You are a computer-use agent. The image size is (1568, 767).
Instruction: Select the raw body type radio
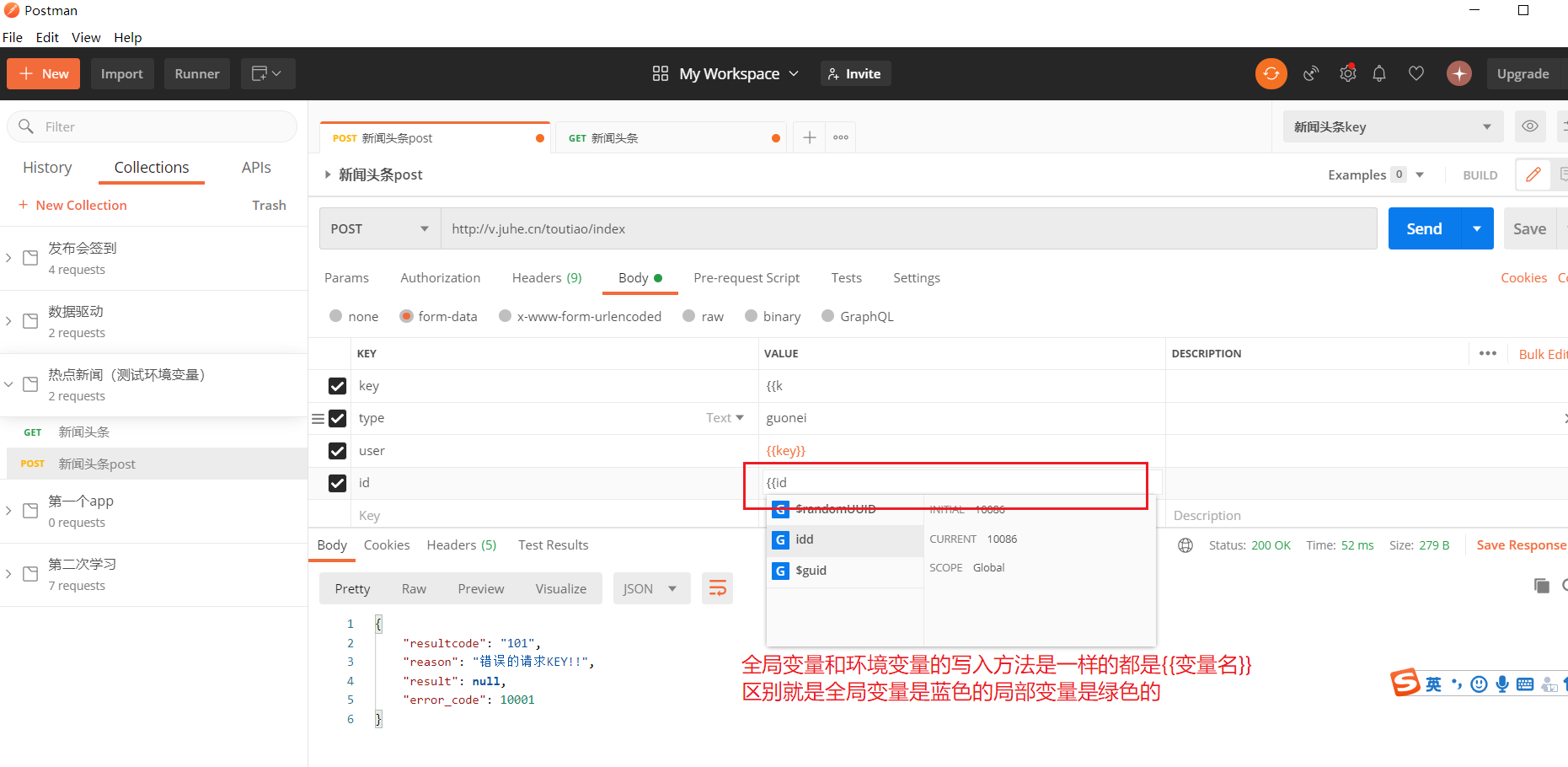(x=689, y=316)
